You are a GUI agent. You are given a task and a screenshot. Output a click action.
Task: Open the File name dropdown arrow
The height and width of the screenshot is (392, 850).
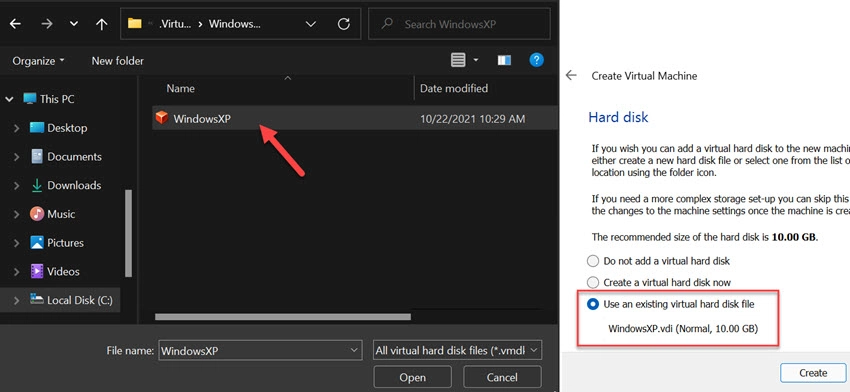[x=354, y=351]
